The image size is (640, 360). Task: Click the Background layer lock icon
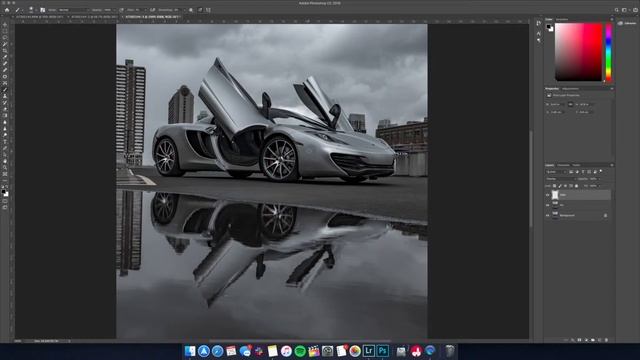click(605, 215)
